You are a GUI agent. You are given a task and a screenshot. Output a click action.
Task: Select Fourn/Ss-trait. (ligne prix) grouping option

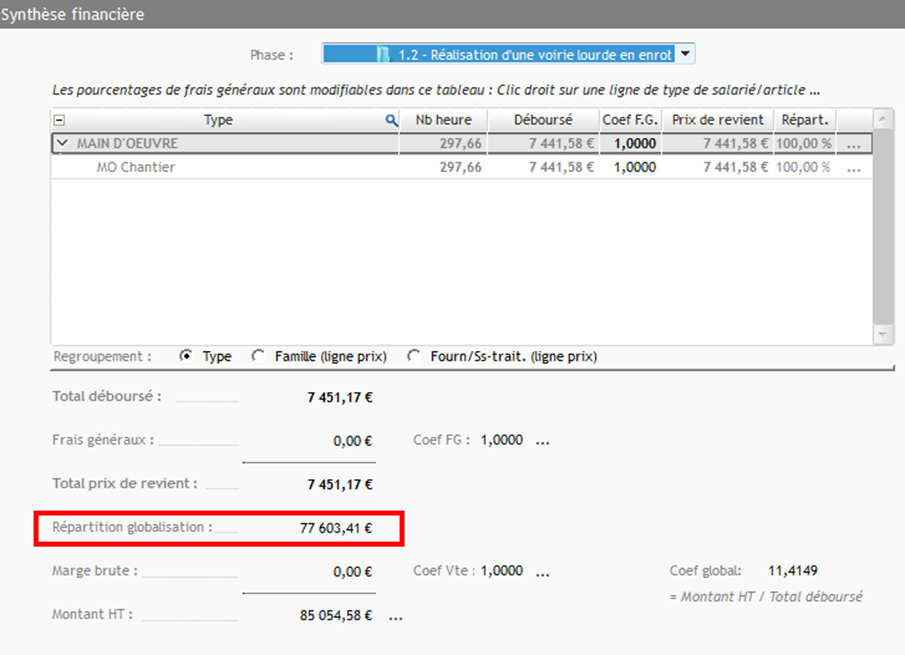pyautogui.click(x=414, y=356)
